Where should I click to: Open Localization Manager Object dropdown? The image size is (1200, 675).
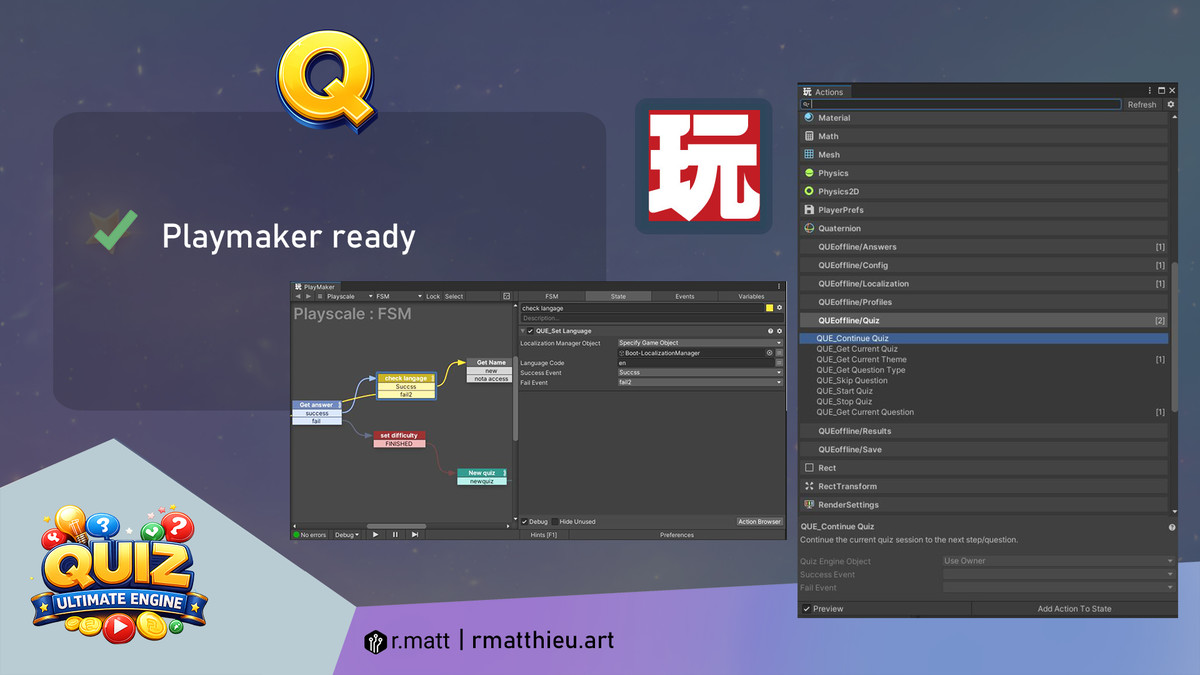click(x=700, y=343)
